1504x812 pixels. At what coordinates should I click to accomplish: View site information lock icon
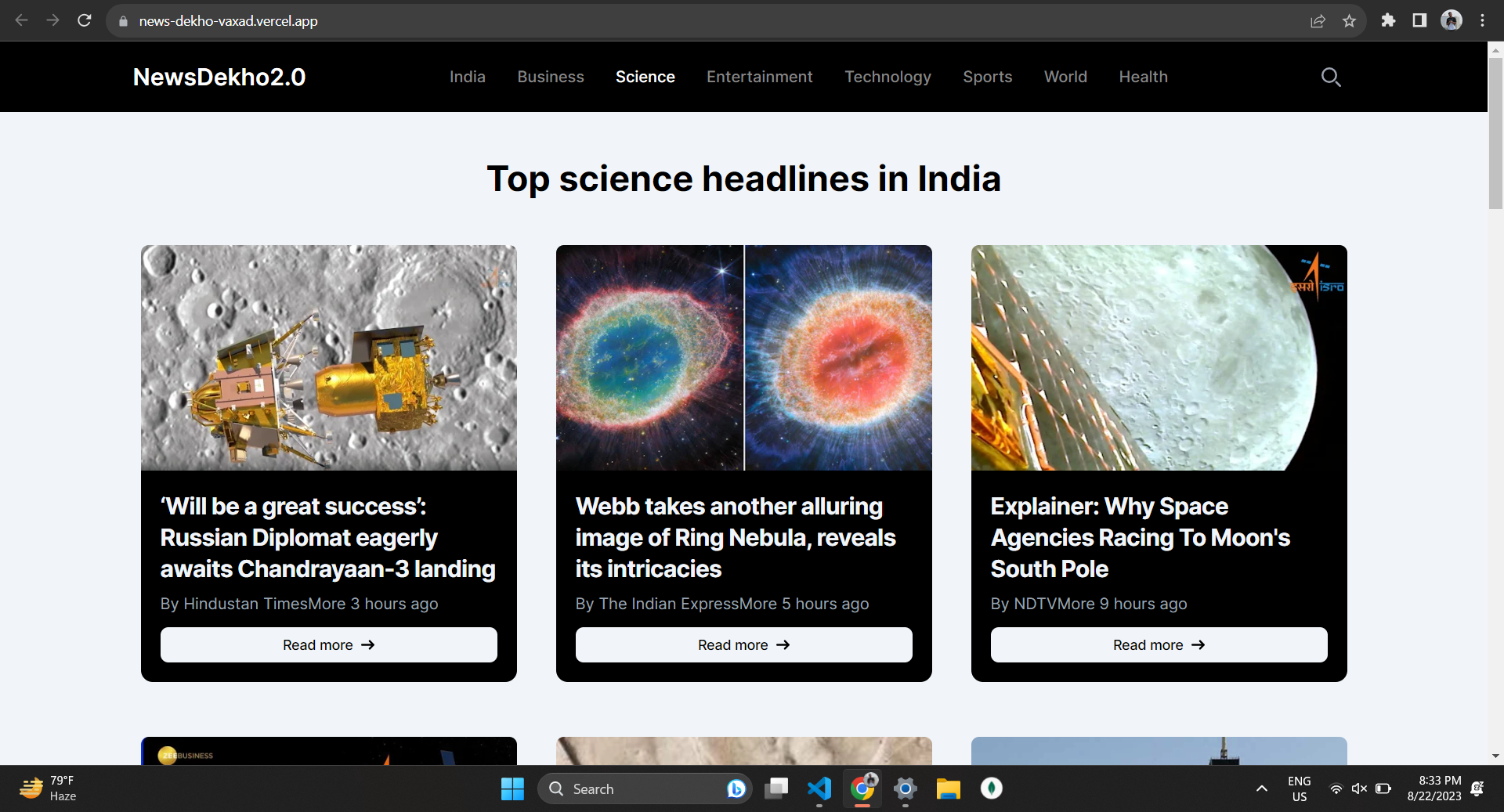point(123,21)
